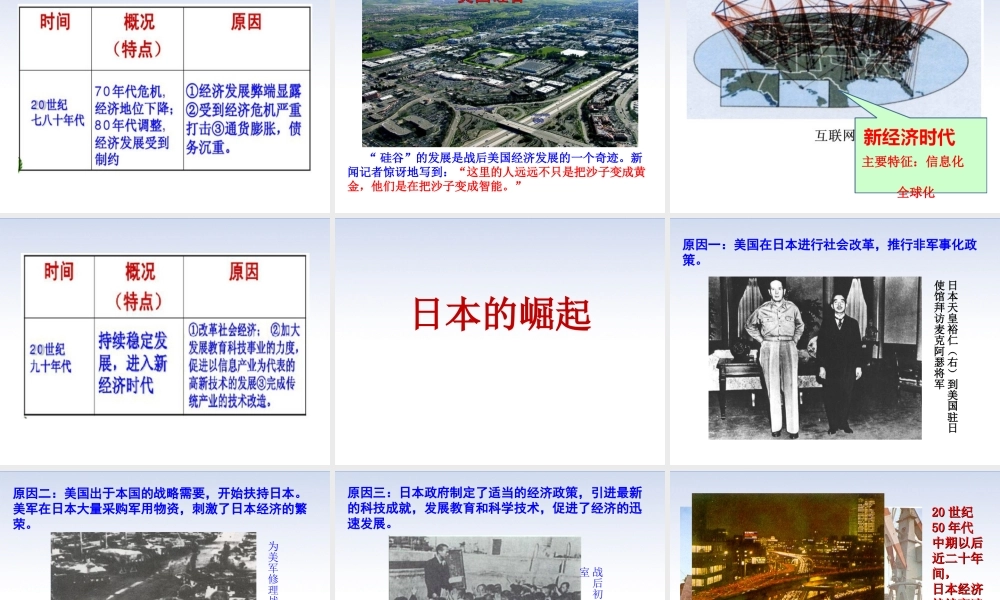The image size is (1000, 600).
Task: Select the green 新经济时代 callout box
Action: click(919, 155)
